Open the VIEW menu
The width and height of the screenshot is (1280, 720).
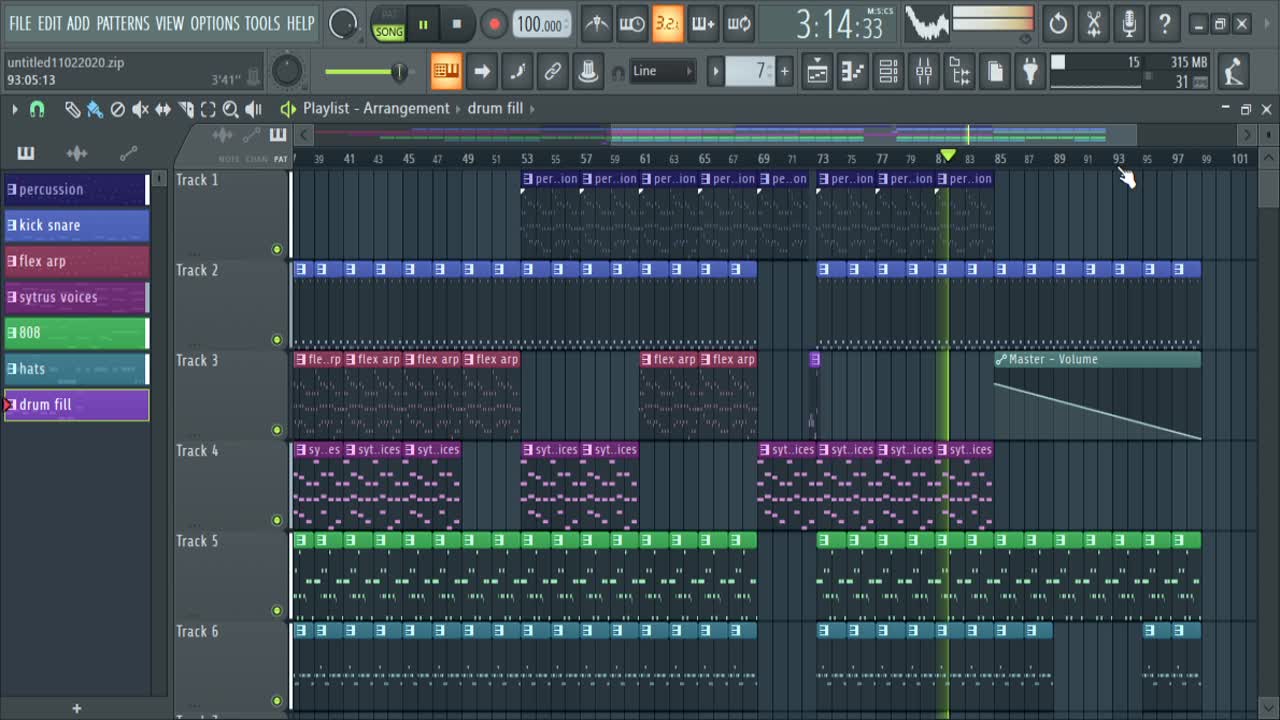coord(170,23)
